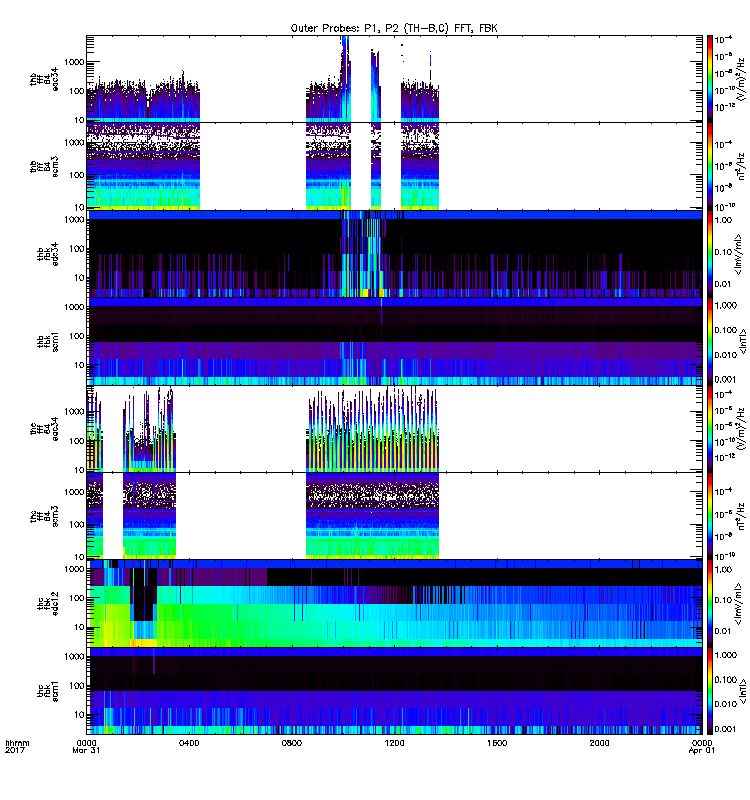Select the thc eac34 panel color bar
Screen dimensions: 750x800
[709, 429]
